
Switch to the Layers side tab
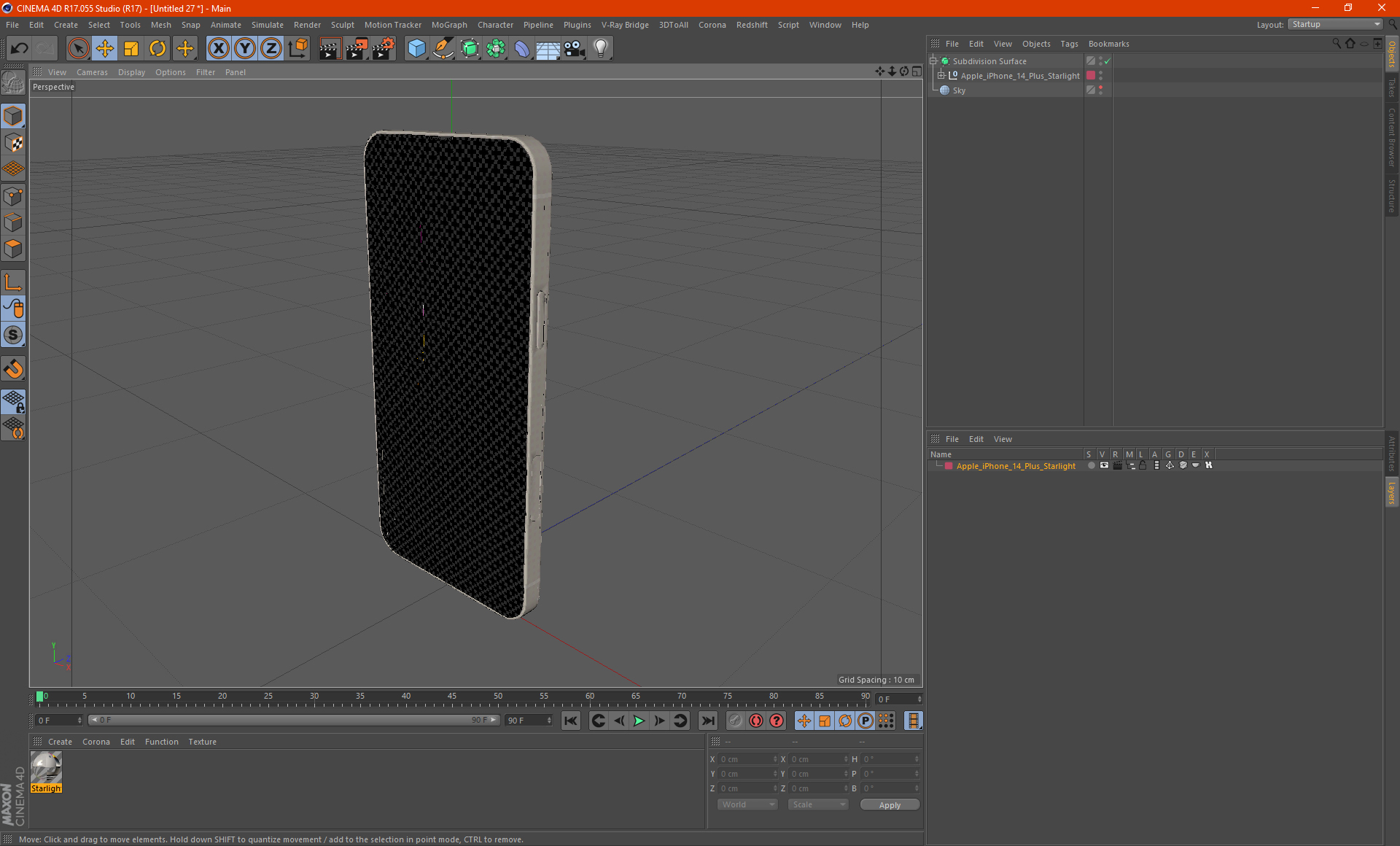tap(1392, 492)
